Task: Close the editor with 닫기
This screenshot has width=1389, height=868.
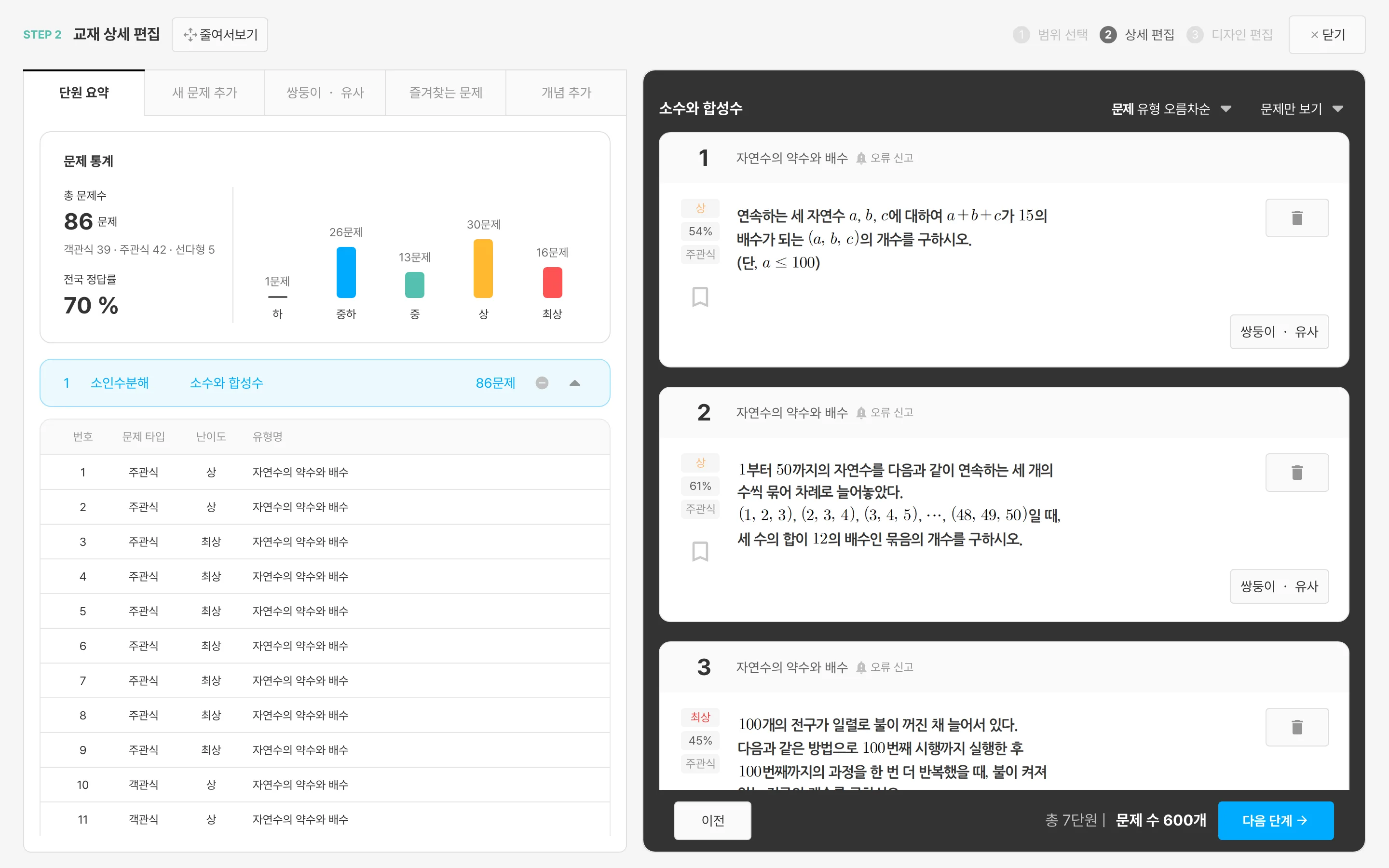Action: tap(1326, 34)
